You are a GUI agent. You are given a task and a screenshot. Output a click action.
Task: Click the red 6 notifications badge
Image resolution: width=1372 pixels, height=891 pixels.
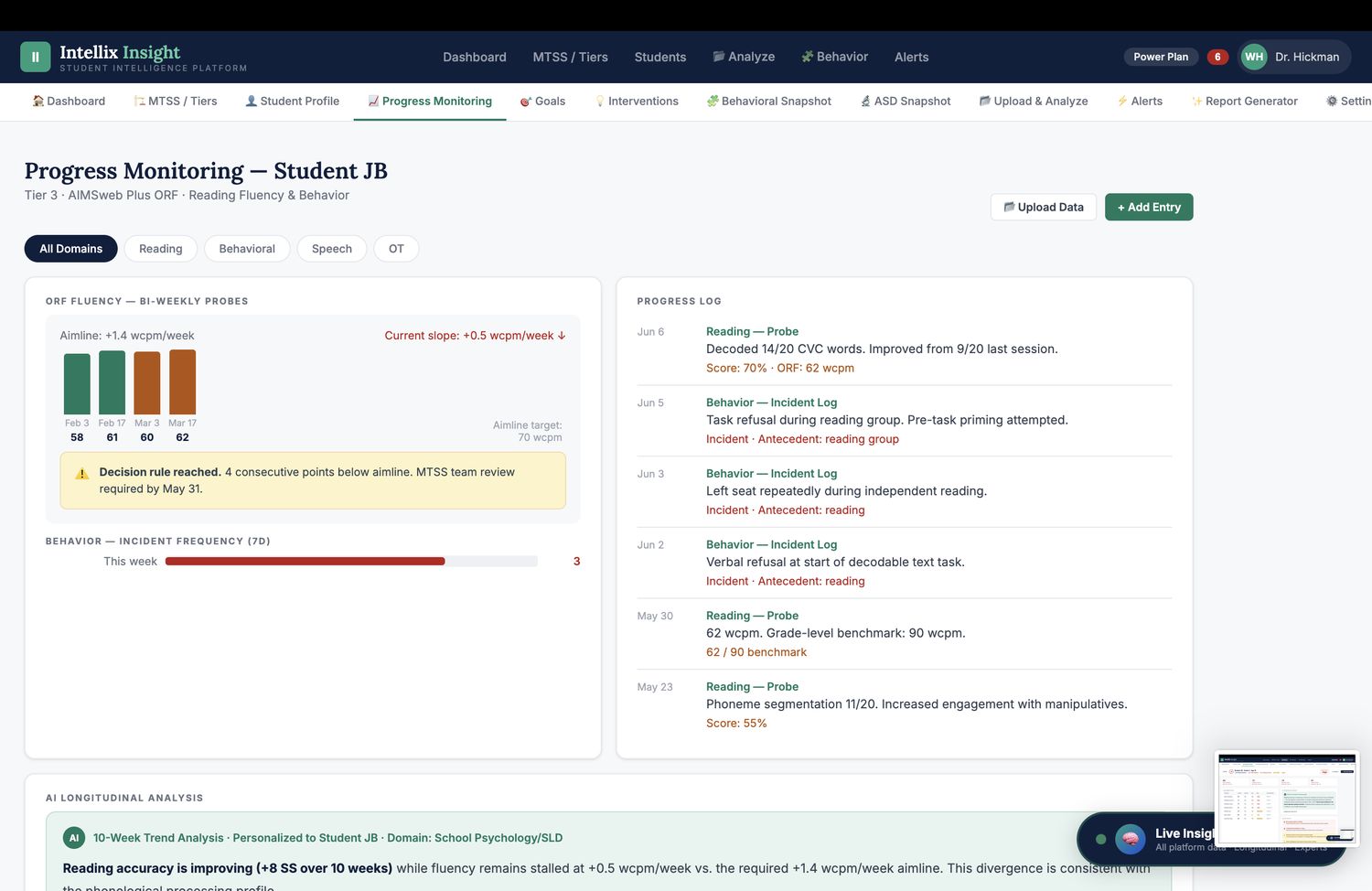point(1217,57)
